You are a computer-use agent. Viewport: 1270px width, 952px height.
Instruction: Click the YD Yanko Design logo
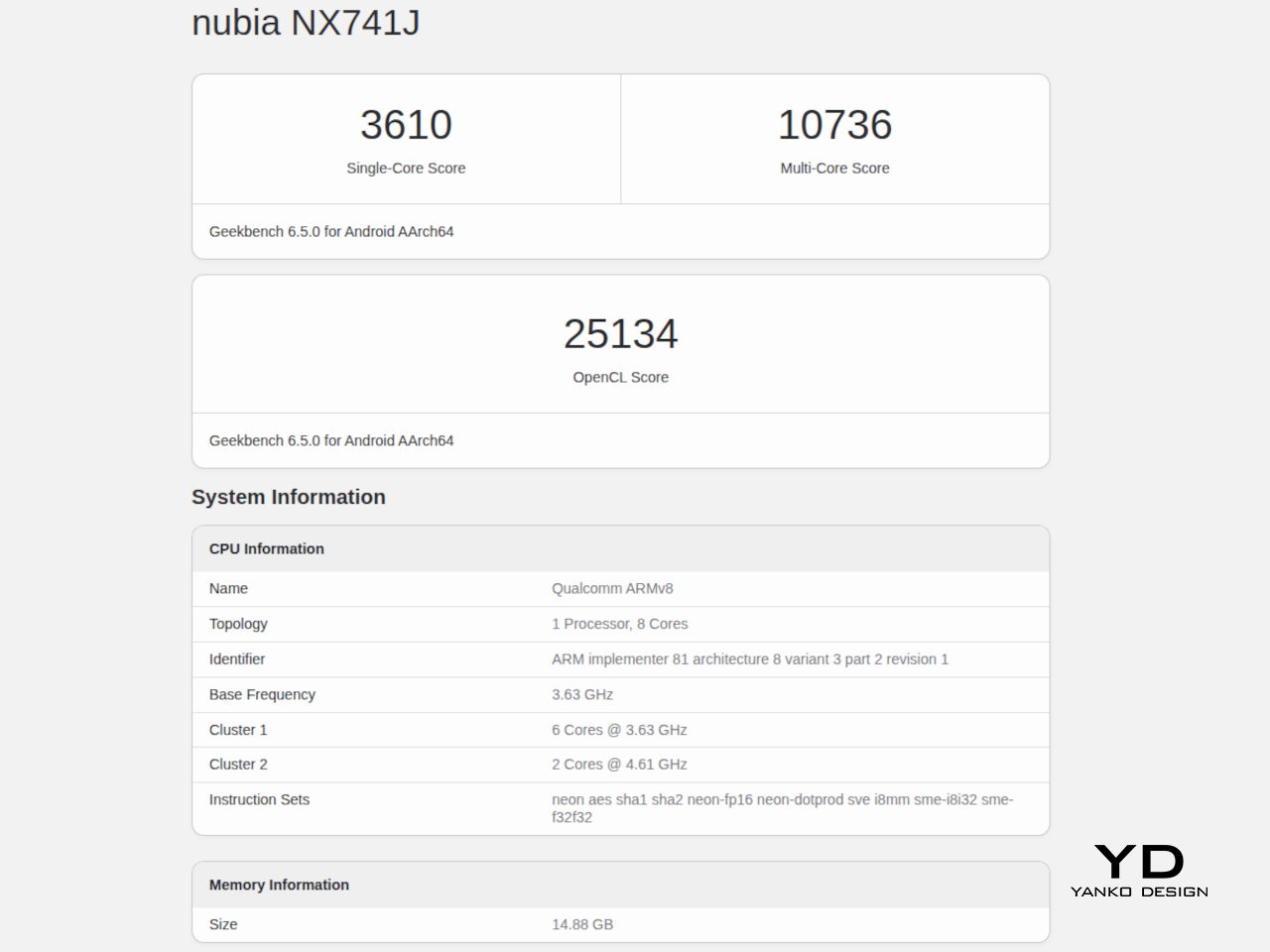point(1139,871)
